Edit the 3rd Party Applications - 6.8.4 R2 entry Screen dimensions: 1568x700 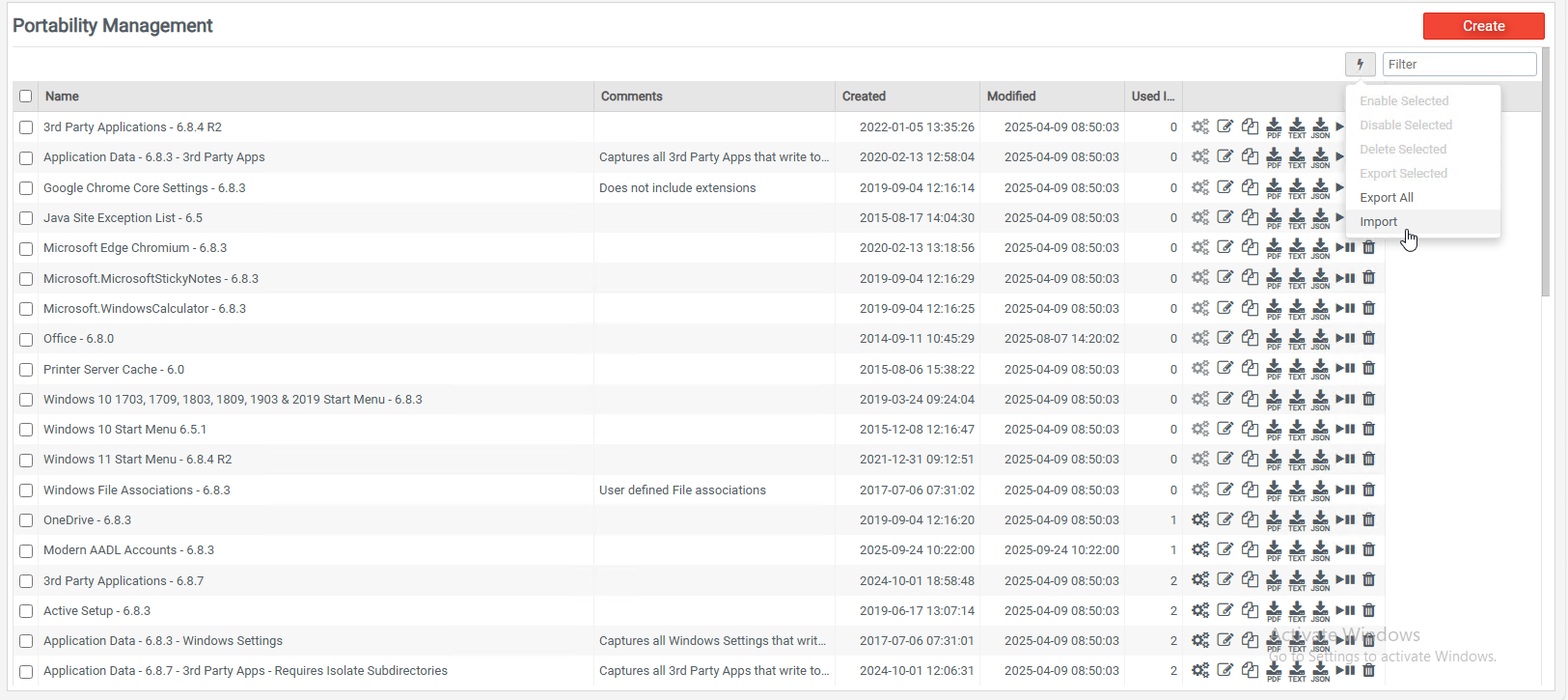point(1225,126)
